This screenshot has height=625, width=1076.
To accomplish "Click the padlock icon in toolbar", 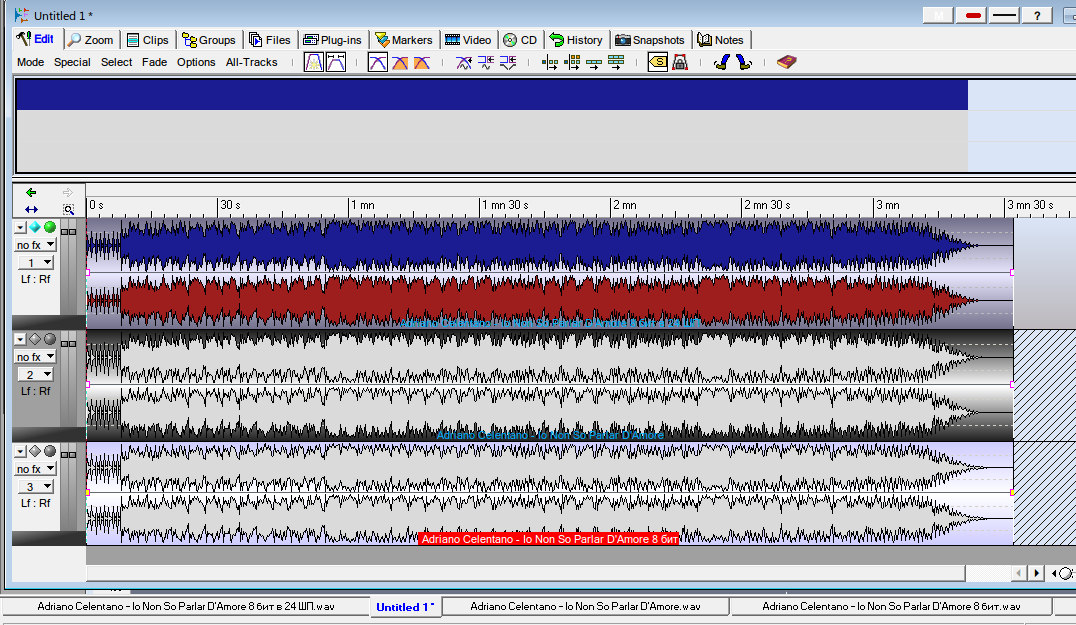I will [x=680, y=62].
